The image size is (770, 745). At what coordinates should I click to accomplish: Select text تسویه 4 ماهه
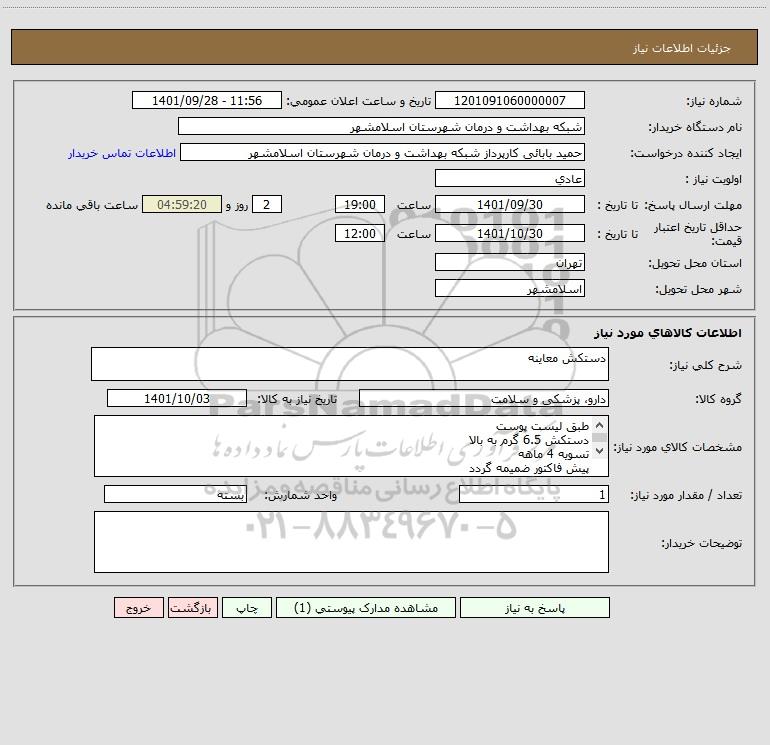point(553,454)
